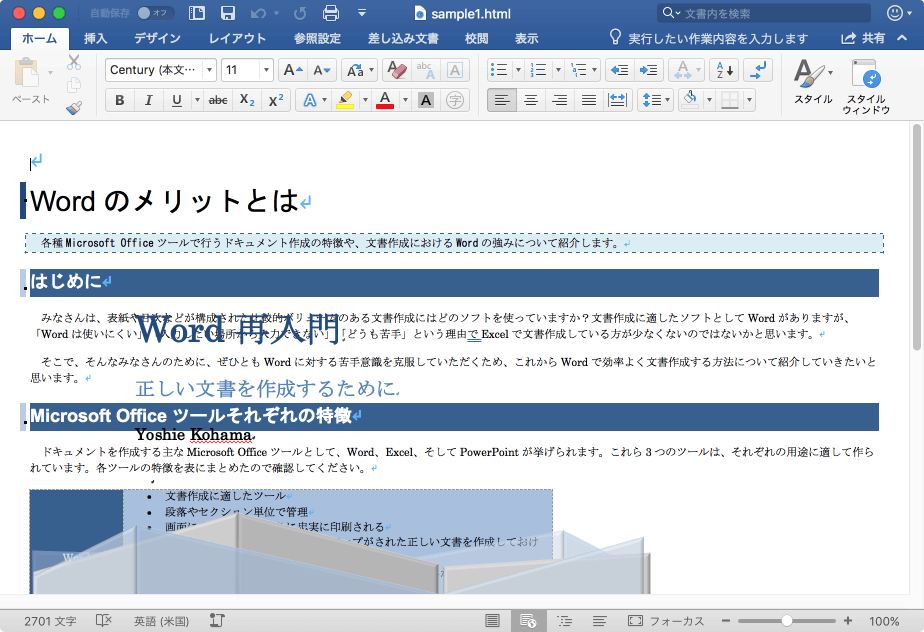Increase paragraph indent

[x=649, y=70]
